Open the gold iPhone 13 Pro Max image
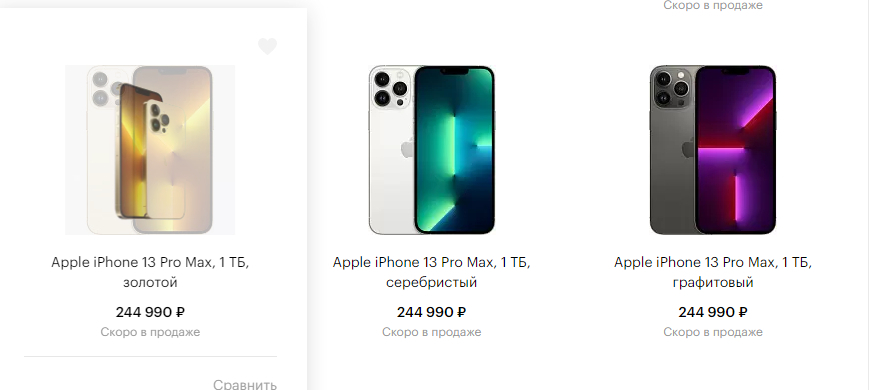Screen dimensions: 885x390 (150, 150)
